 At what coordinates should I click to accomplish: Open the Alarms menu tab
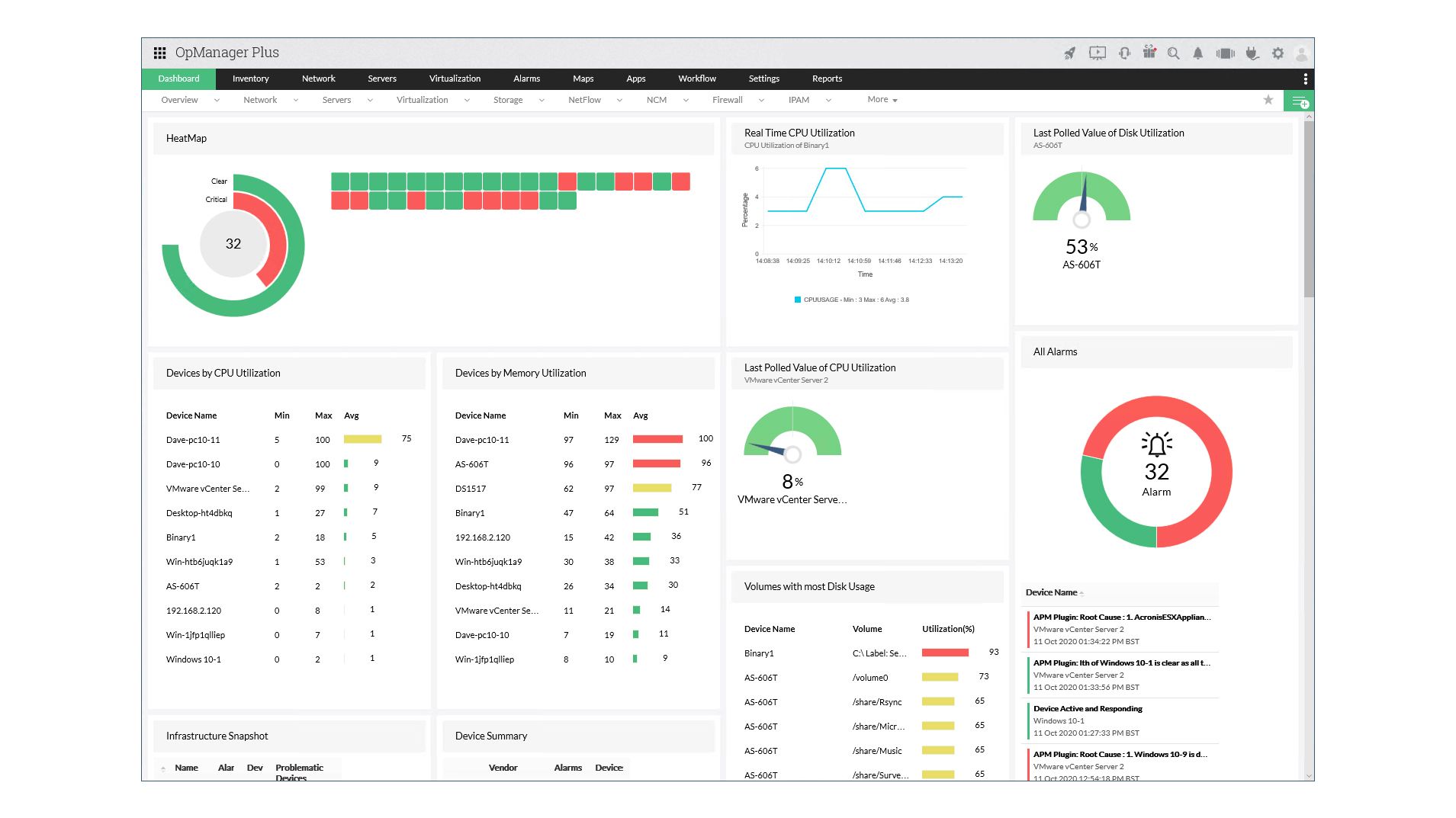[x=526, y=79]
